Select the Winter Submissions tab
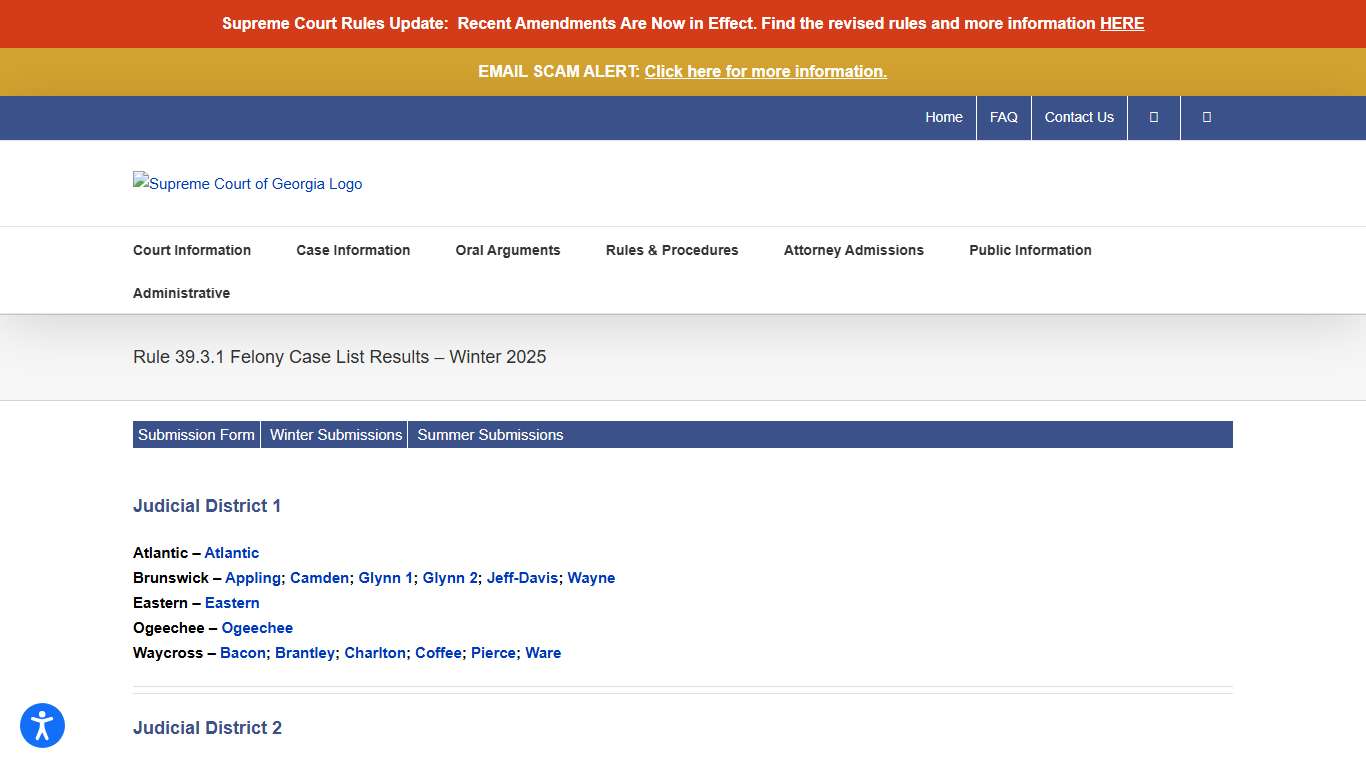Viewport: 1366px width, 768px height. pyautogui.click(x=336, y=435)
